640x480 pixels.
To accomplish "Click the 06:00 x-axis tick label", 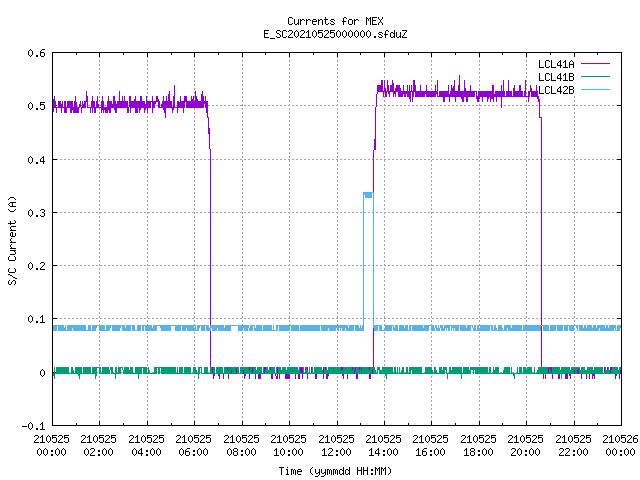I will (193, 452).
